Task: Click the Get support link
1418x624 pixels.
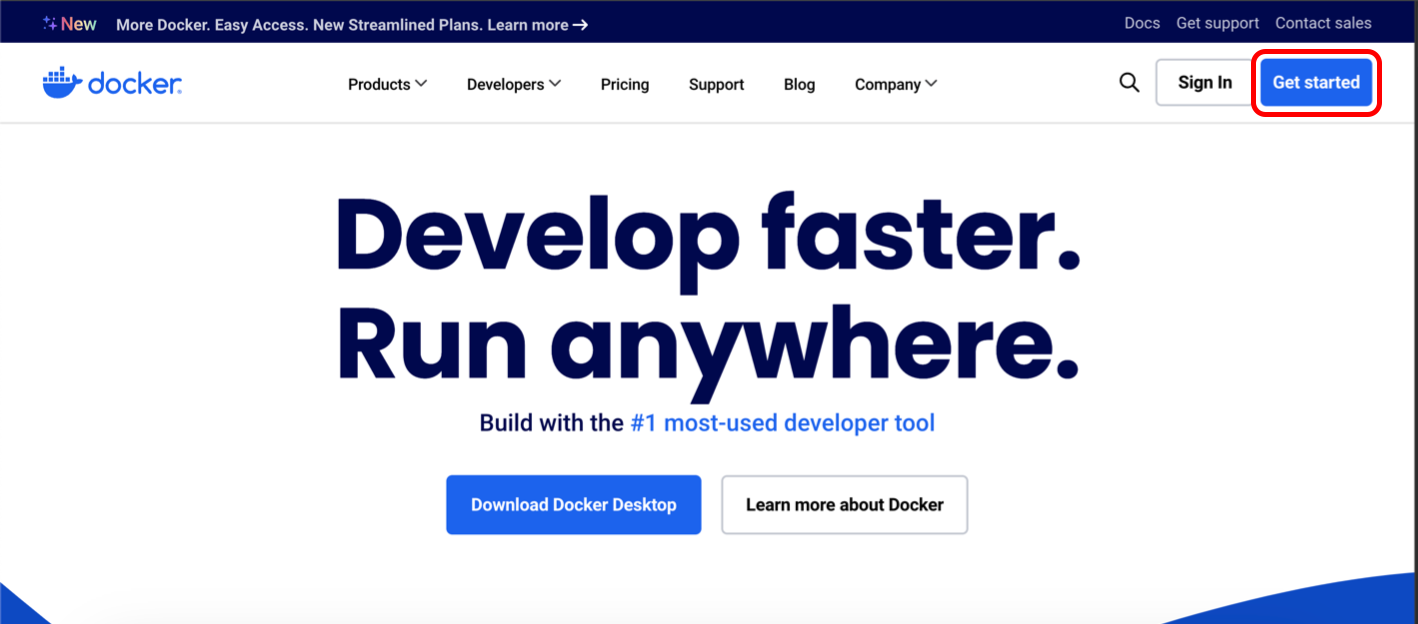Action: point(1217,22)
